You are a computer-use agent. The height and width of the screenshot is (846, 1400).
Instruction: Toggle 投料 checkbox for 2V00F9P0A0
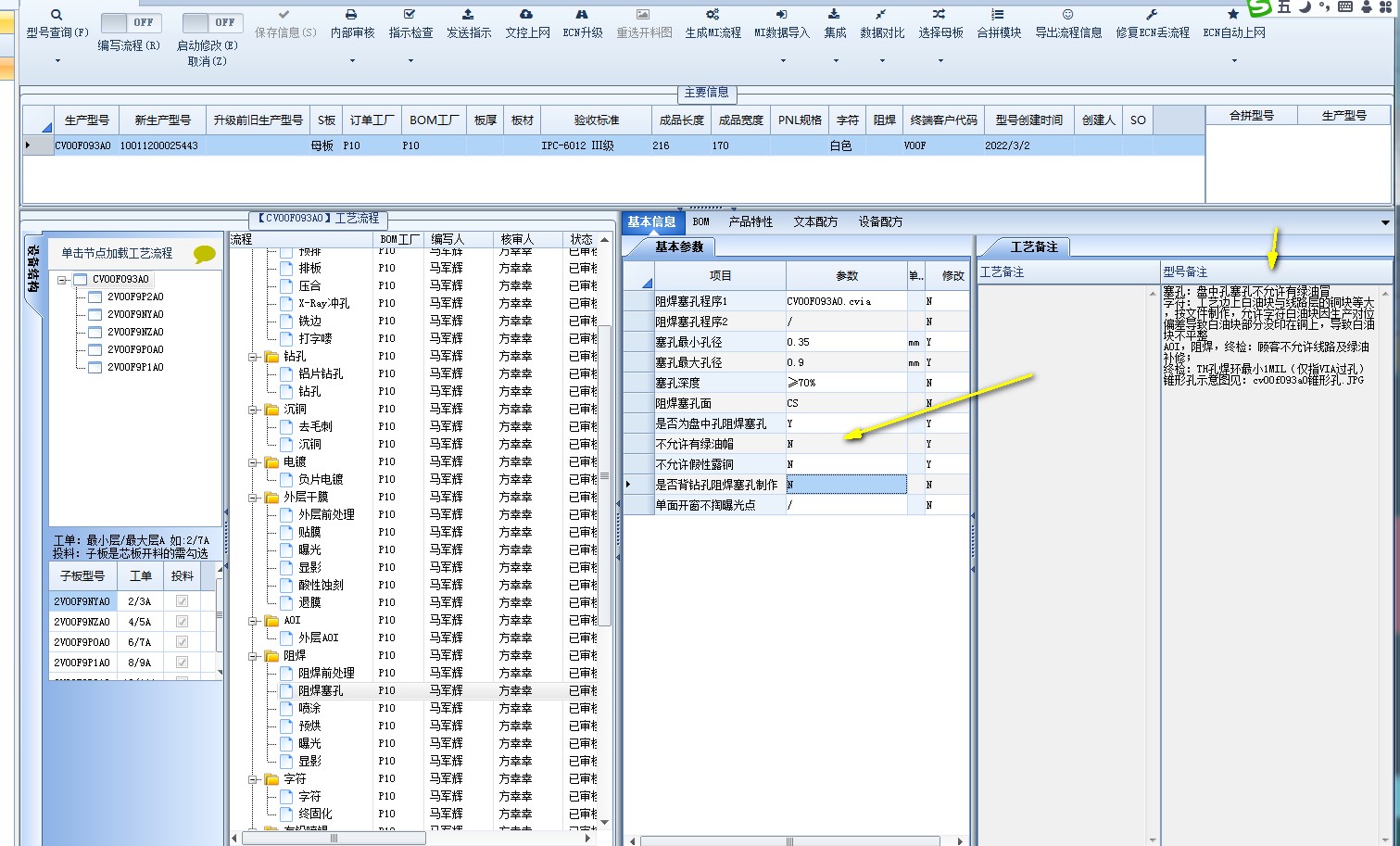point(182,642)
